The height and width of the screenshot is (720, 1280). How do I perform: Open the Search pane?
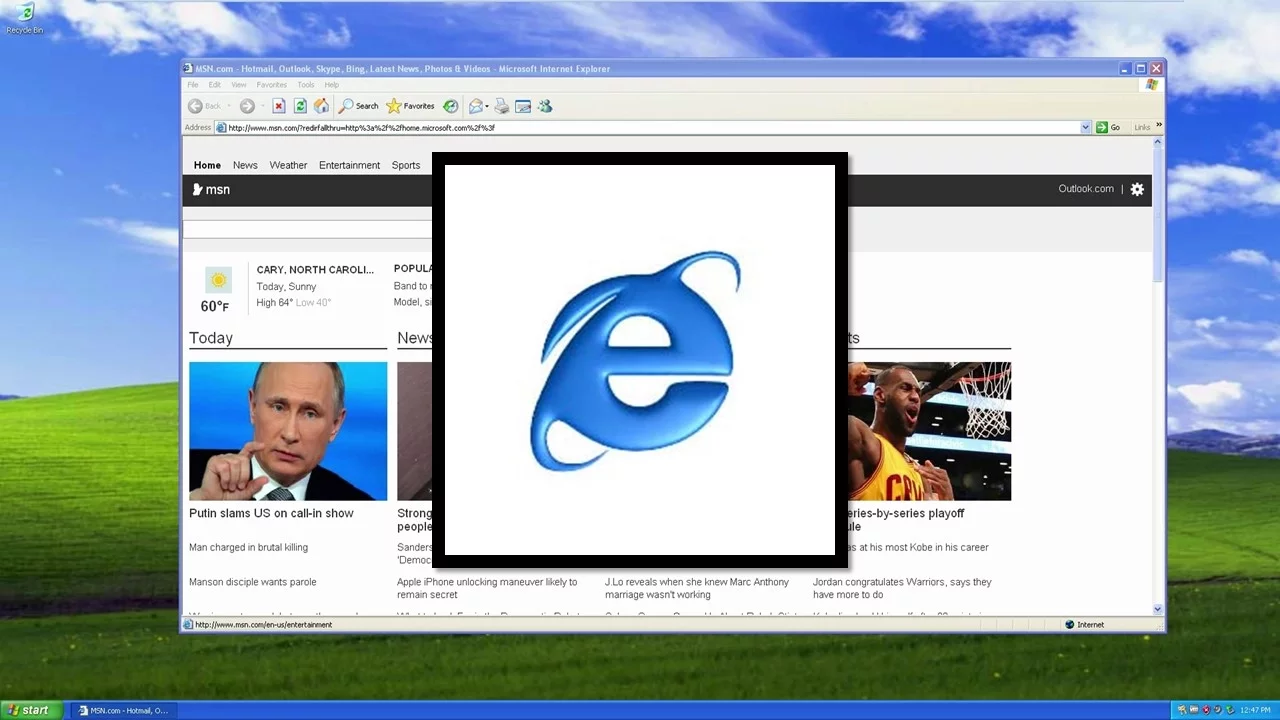tap(359, 106)
